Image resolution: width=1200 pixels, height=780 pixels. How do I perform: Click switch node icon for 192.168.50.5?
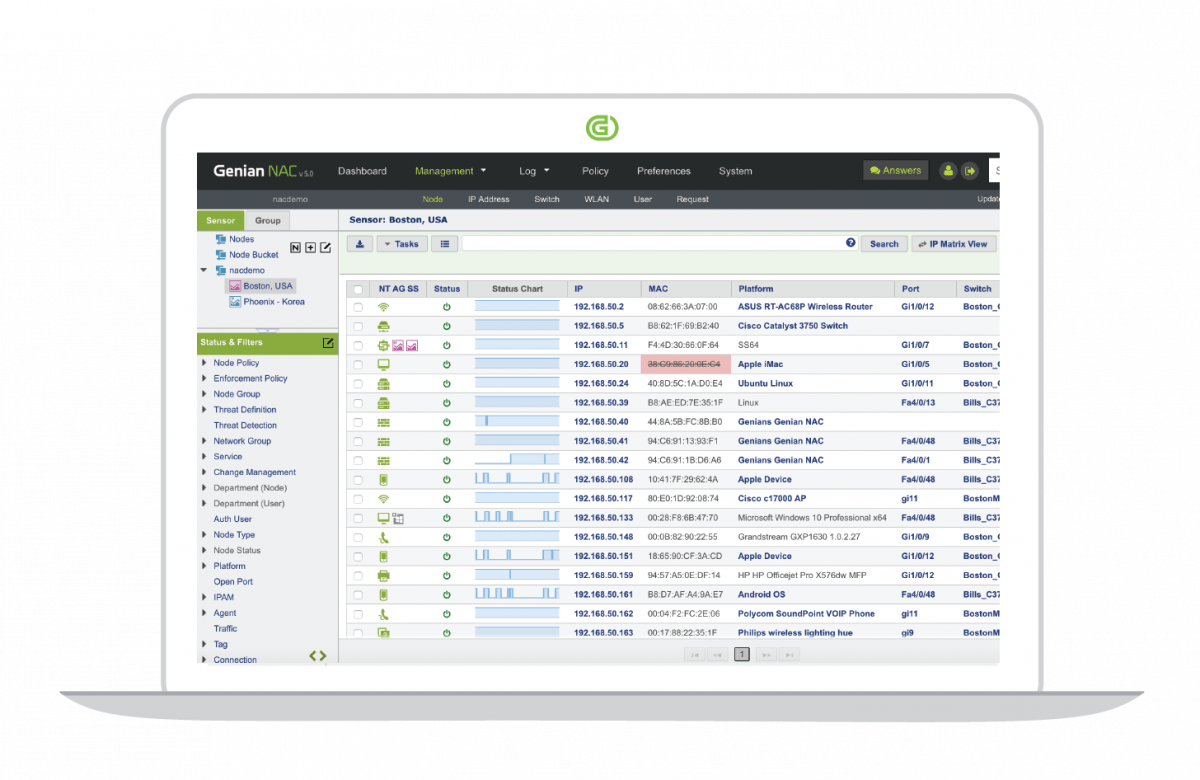pyautogui.click(x=383, y=326)
